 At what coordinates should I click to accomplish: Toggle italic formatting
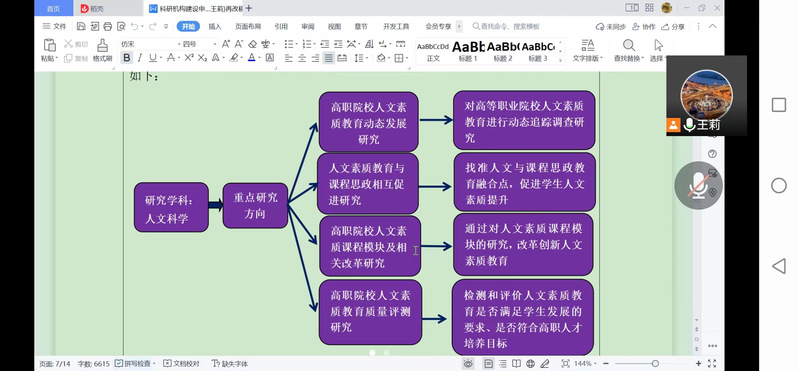(139, 58)
